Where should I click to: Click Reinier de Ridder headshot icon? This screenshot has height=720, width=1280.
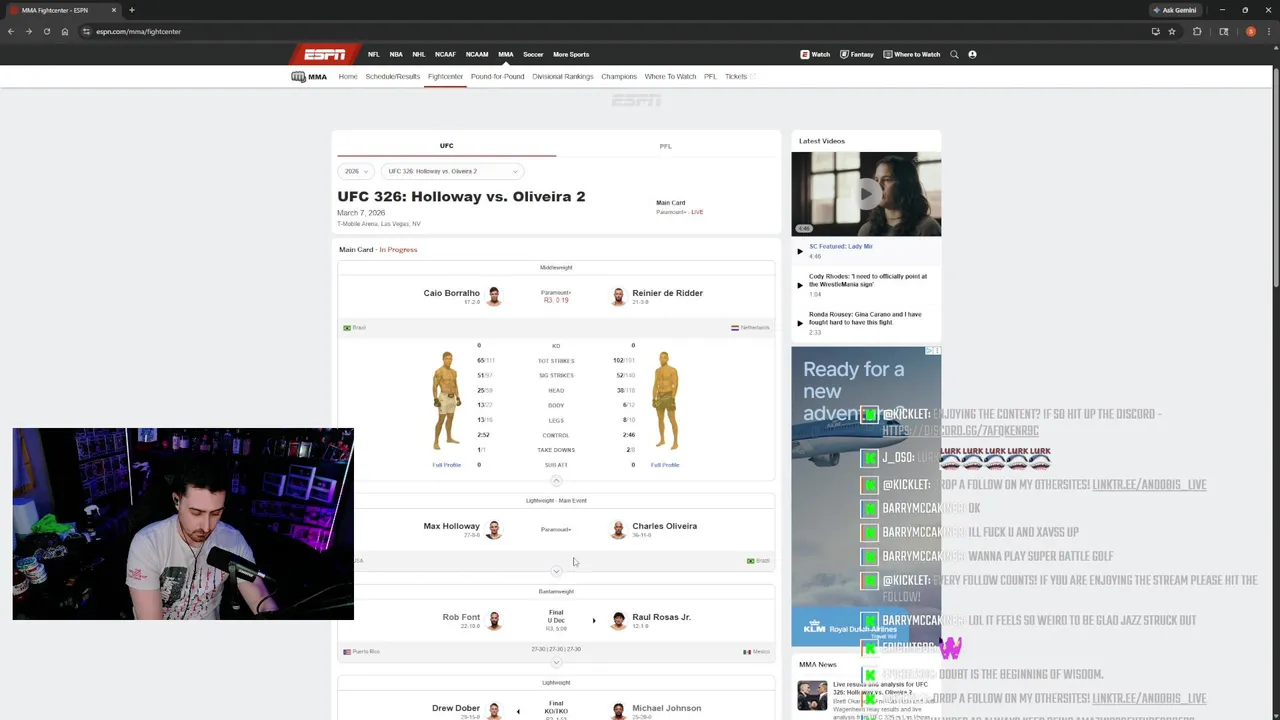pos(618,296)
